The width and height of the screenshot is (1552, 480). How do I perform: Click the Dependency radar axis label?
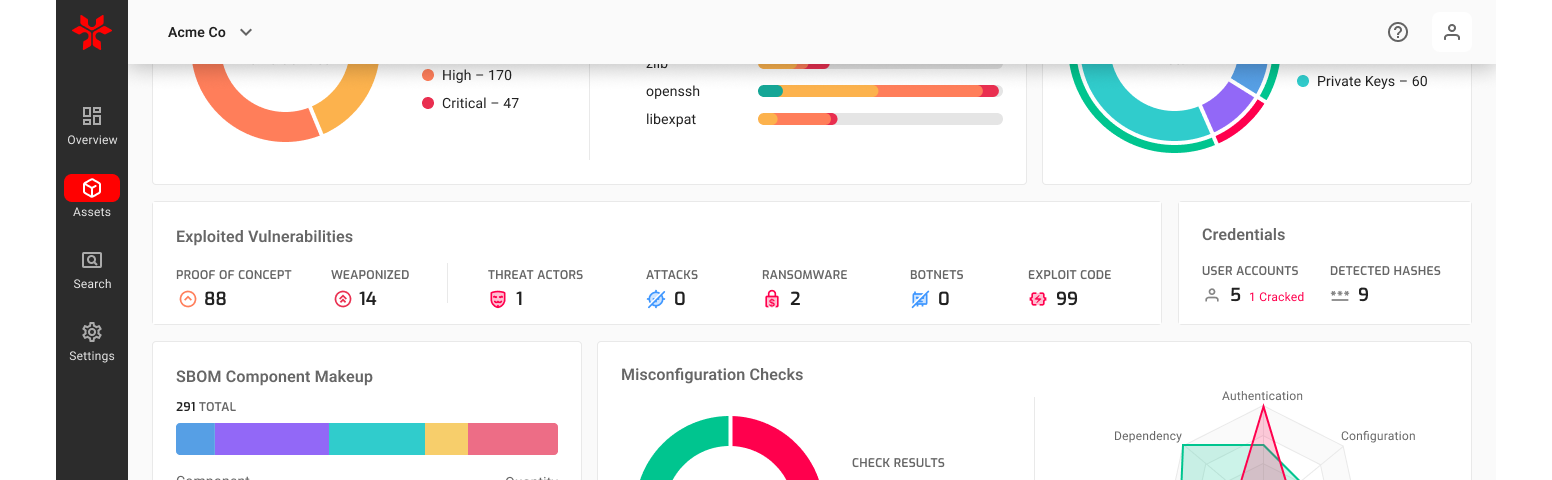(1148, 436)
